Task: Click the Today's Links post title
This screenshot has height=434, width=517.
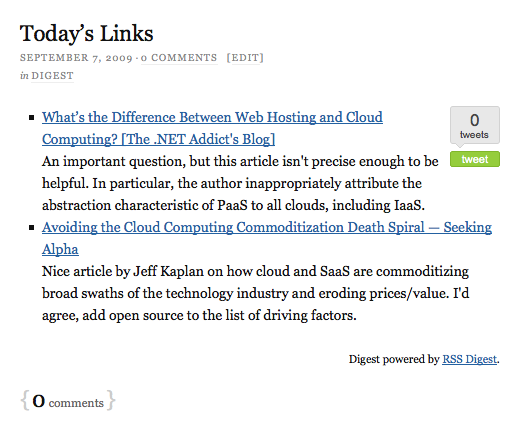Action: click(87, 33)
